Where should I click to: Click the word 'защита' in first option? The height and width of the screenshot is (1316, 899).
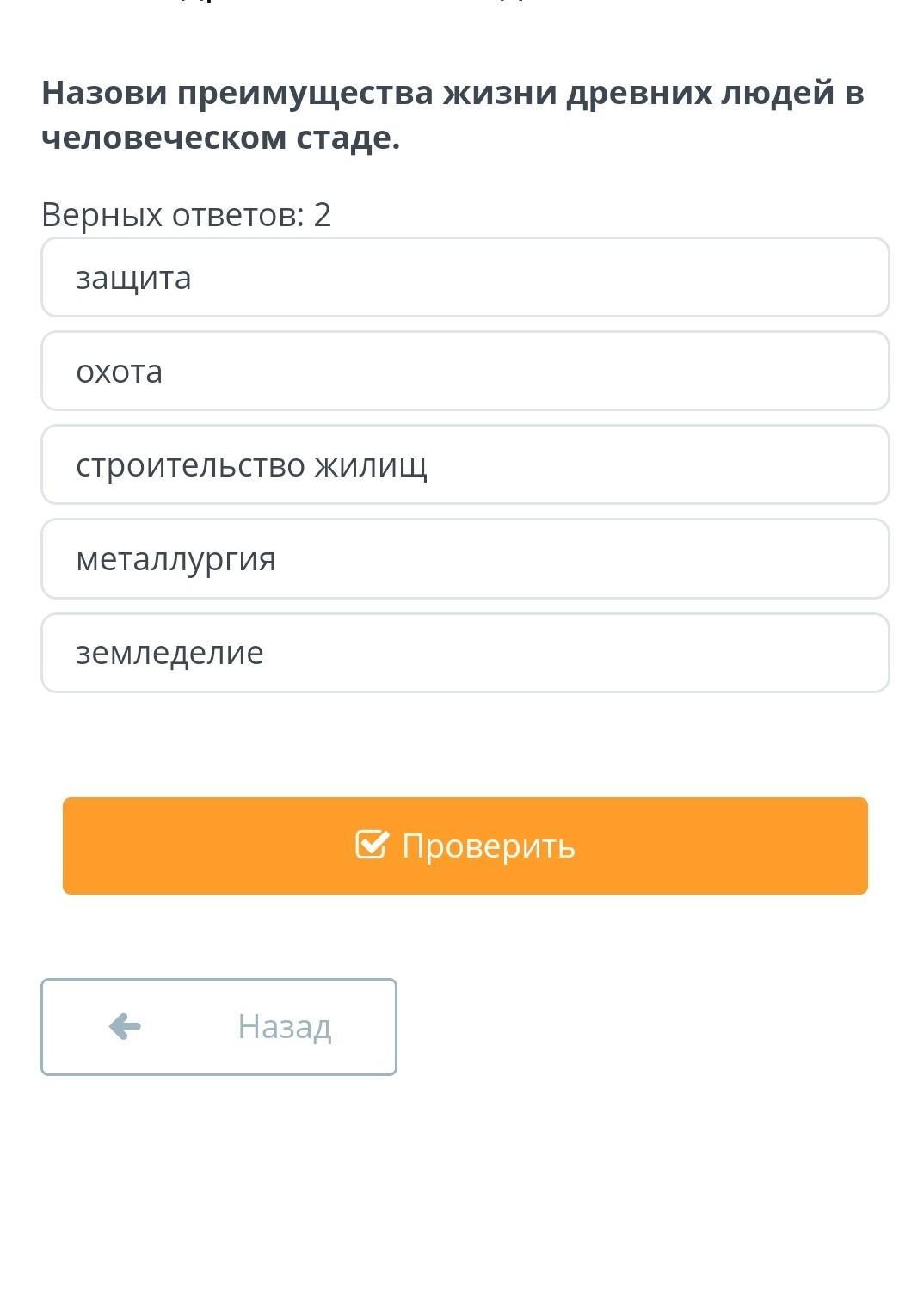133,278
